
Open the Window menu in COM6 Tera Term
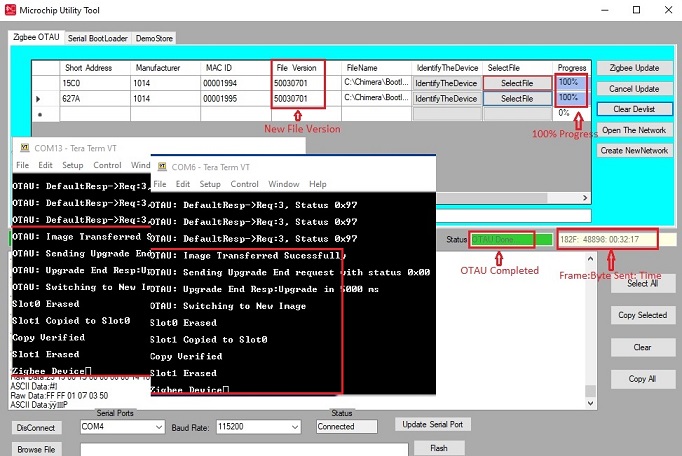click(284, 185)
